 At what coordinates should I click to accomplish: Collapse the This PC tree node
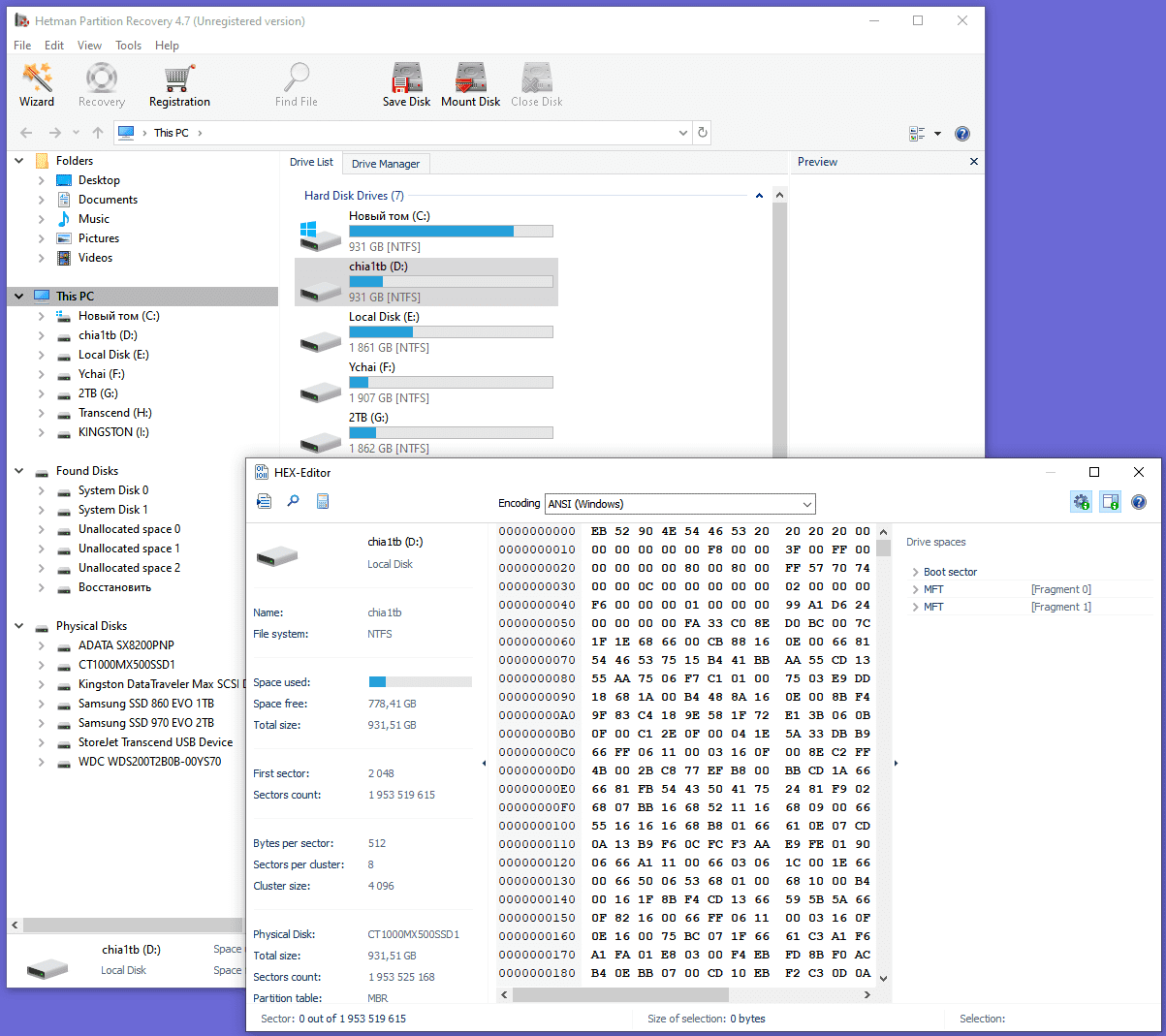(x=19, y=297)
